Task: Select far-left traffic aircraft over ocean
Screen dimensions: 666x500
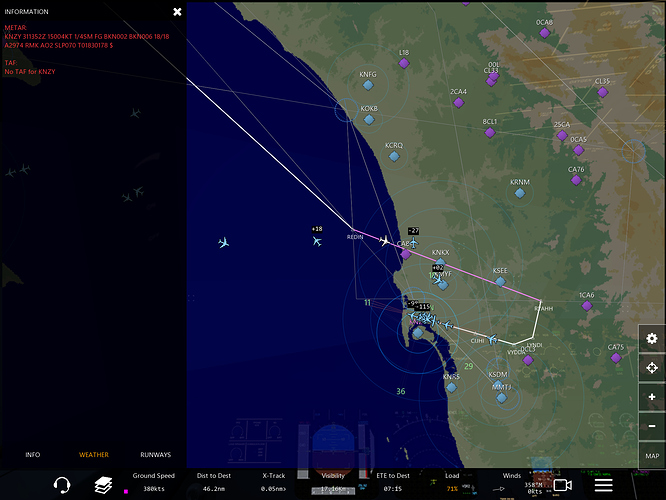Action: (x=223, y=243)
